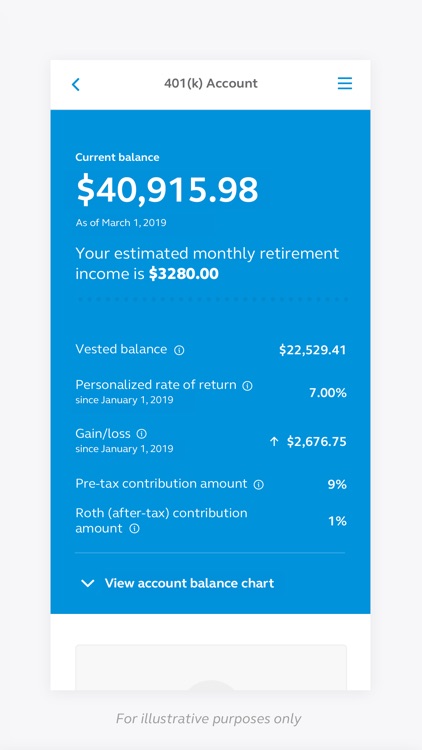Expand the account balance chart chevron
Viewport: 422px width, 750px height.
point(88,583)
